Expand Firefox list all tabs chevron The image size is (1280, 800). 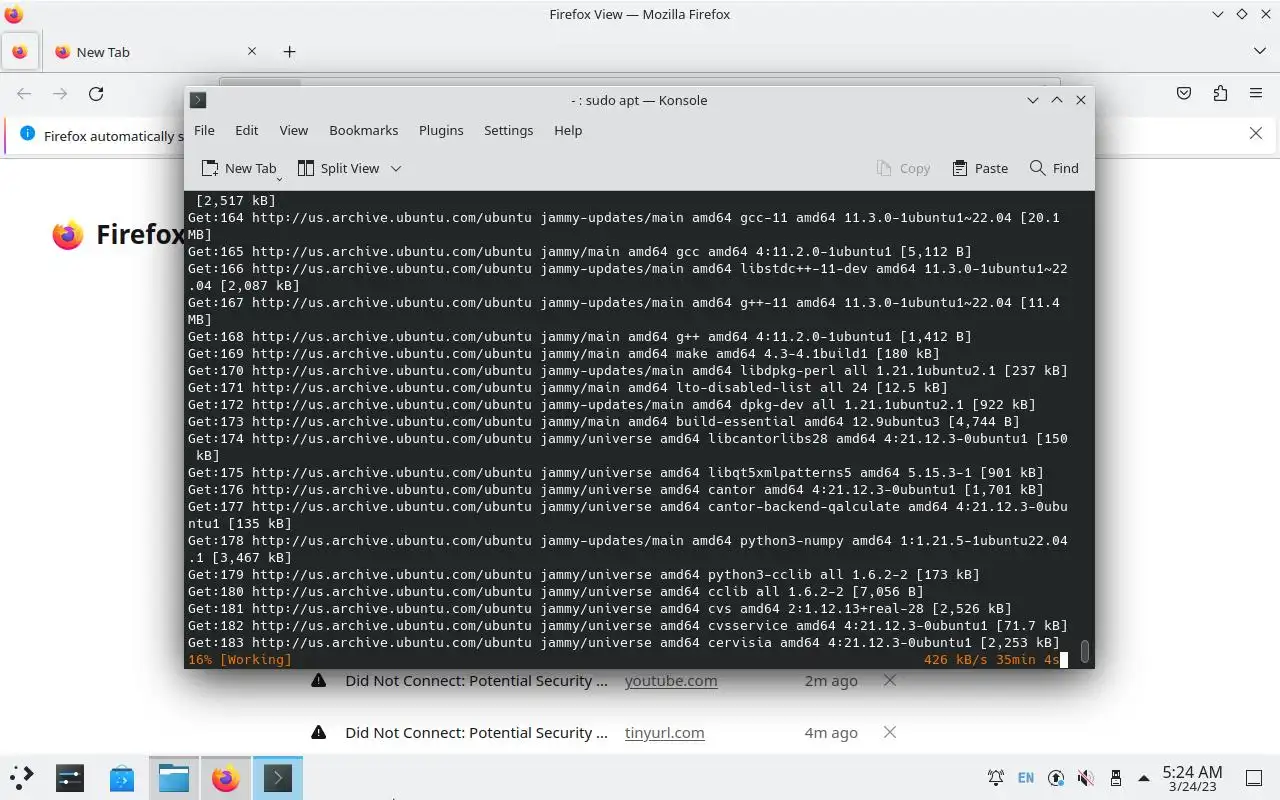1259,51
